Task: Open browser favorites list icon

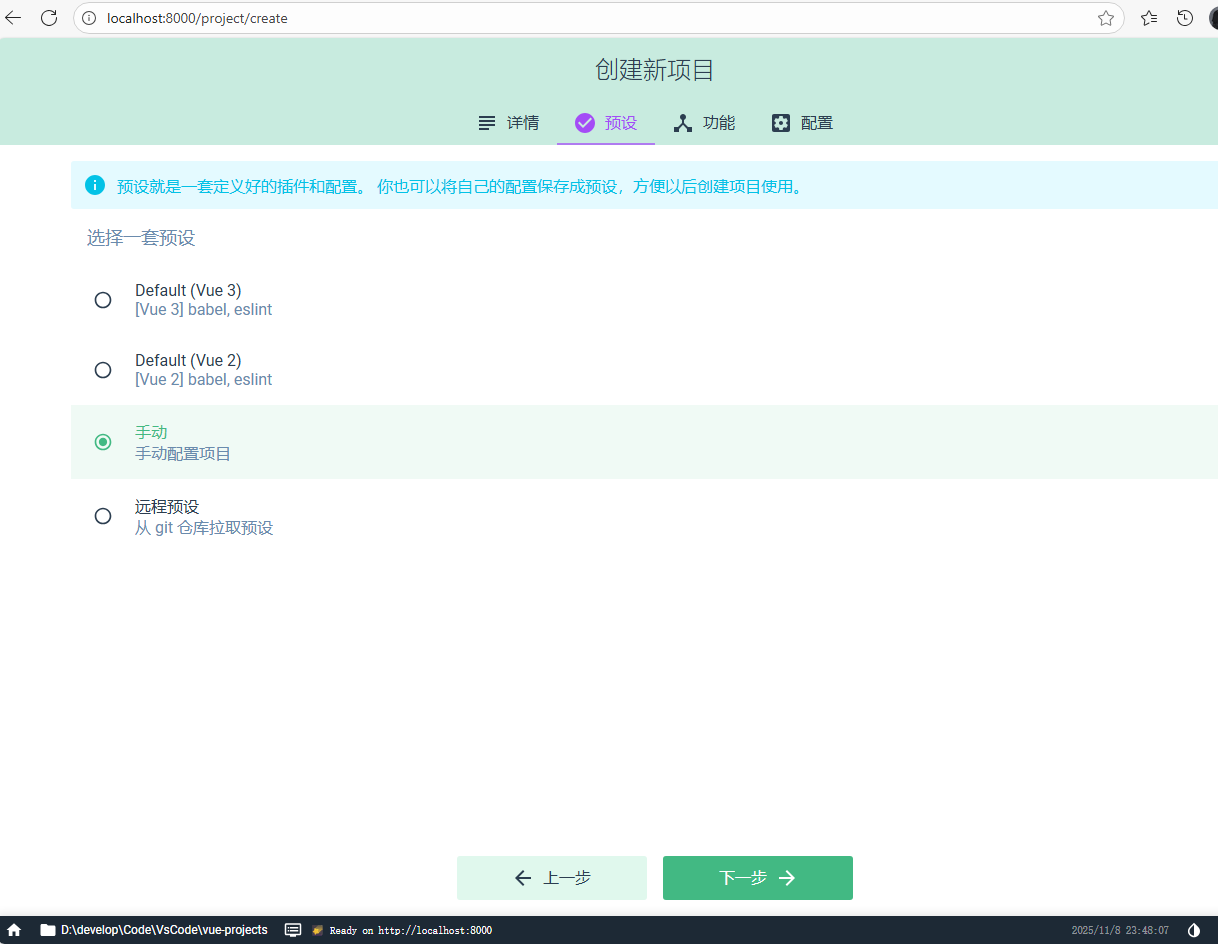Action: (1149, 18)
